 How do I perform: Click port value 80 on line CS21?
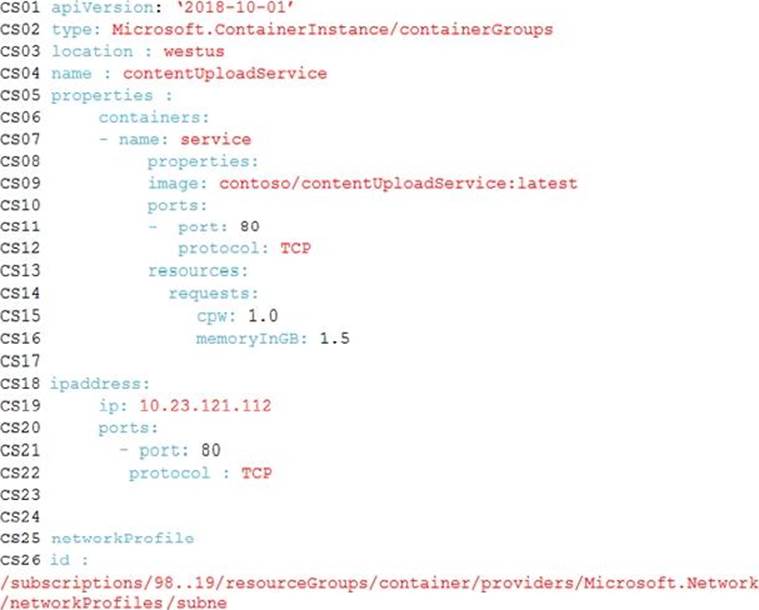click(211, 450)
